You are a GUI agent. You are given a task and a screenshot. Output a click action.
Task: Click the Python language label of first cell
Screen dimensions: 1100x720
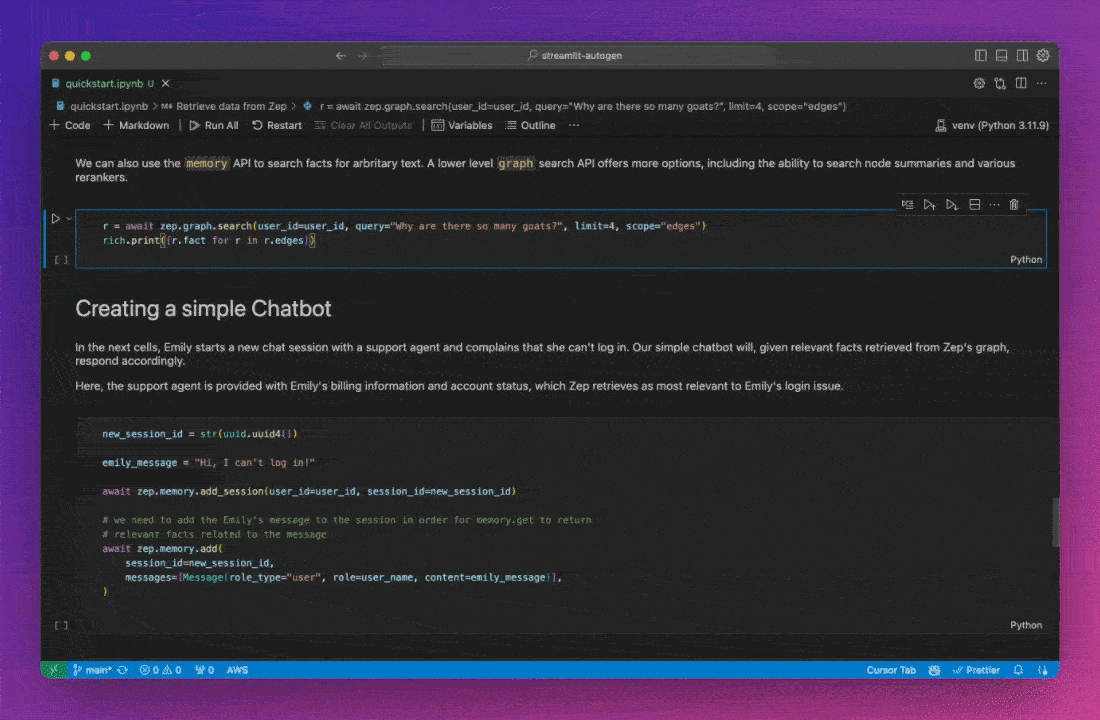[1026, 260]
